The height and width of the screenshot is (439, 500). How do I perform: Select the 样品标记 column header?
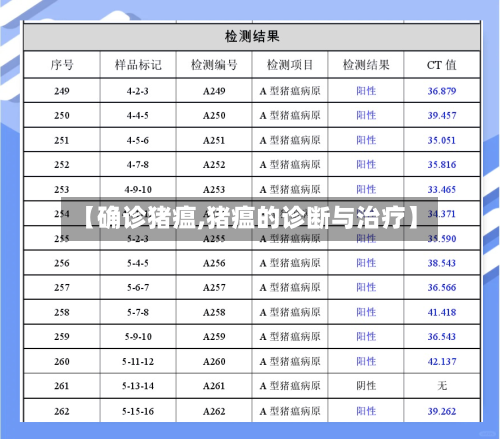pyautogui.click(x=138, y=65)
